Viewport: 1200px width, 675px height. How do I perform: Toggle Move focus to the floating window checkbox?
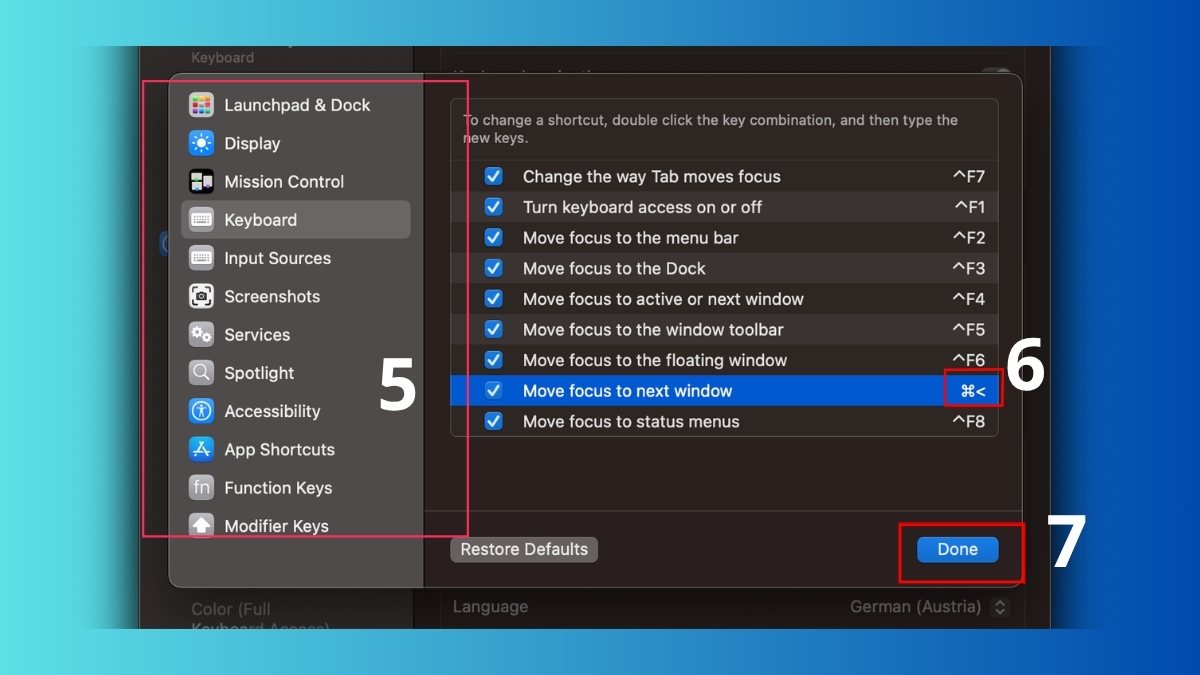point(494,360)
